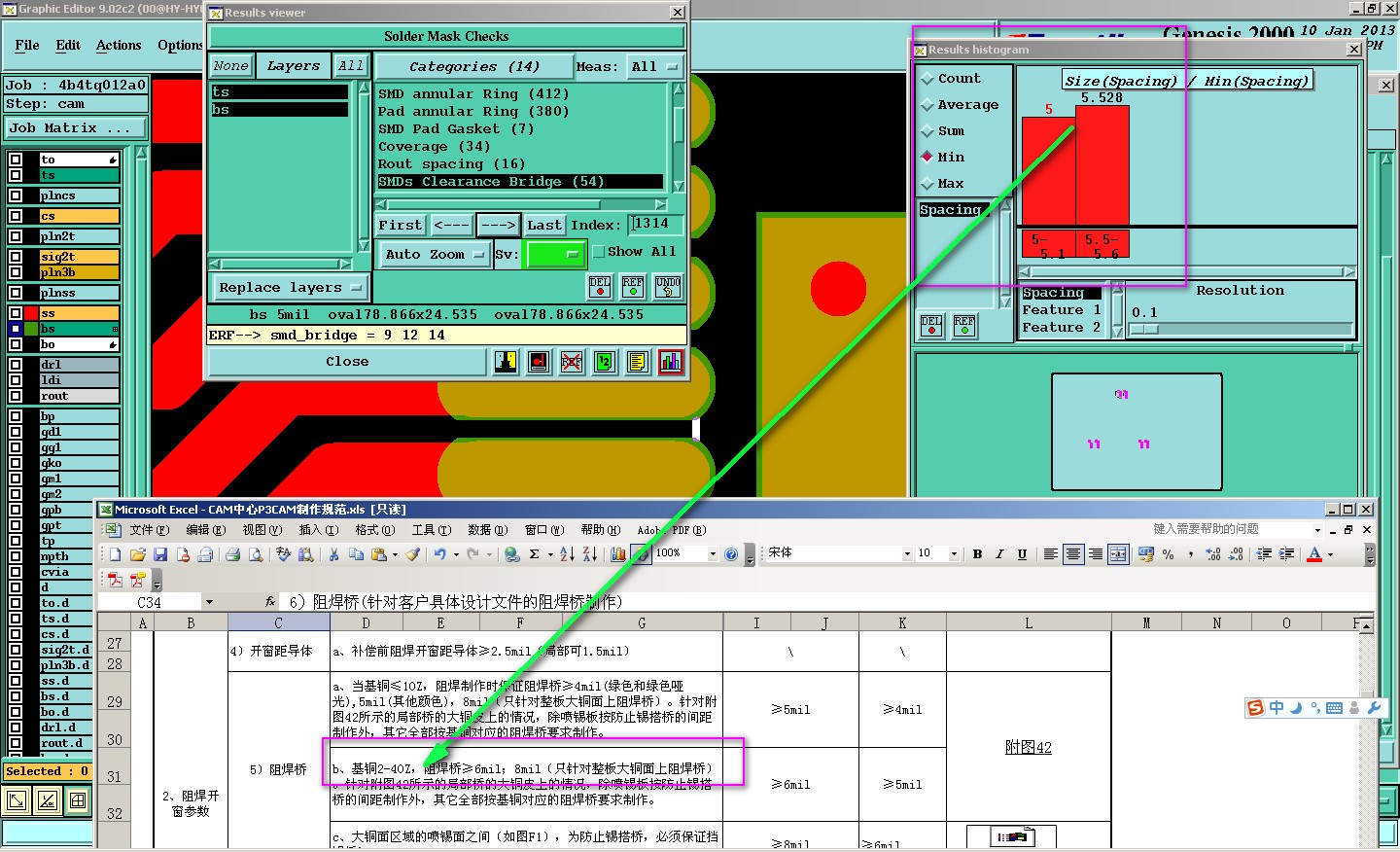Open Excel 工具(T) menu
Viewport: 1400px width, 852px height.
[431, 530]
